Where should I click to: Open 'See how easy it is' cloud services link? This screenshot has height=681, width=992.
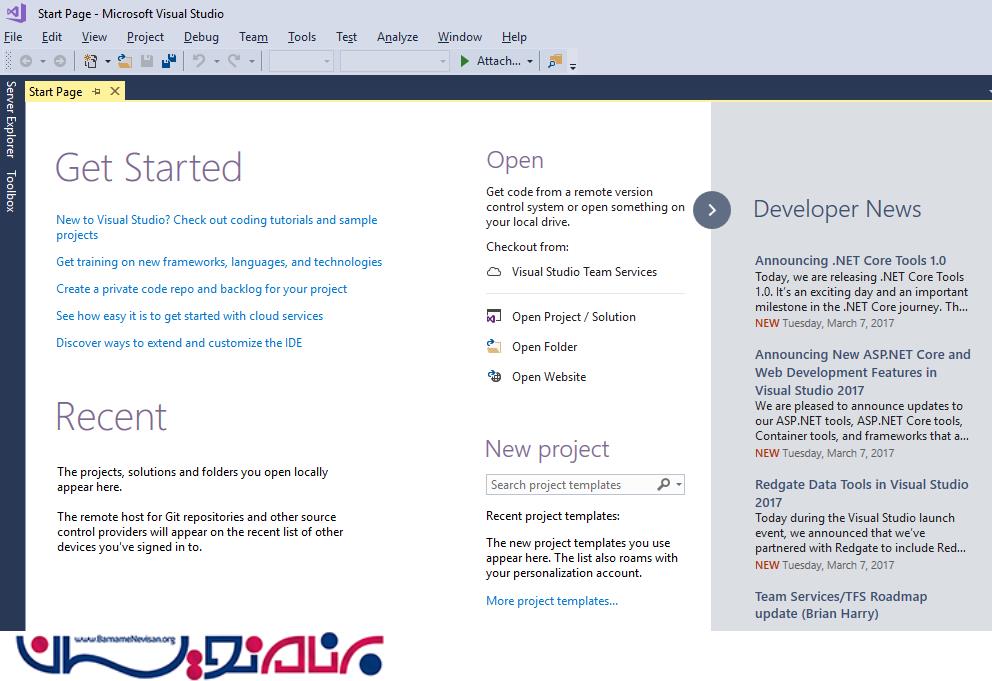tap(189, 316)
